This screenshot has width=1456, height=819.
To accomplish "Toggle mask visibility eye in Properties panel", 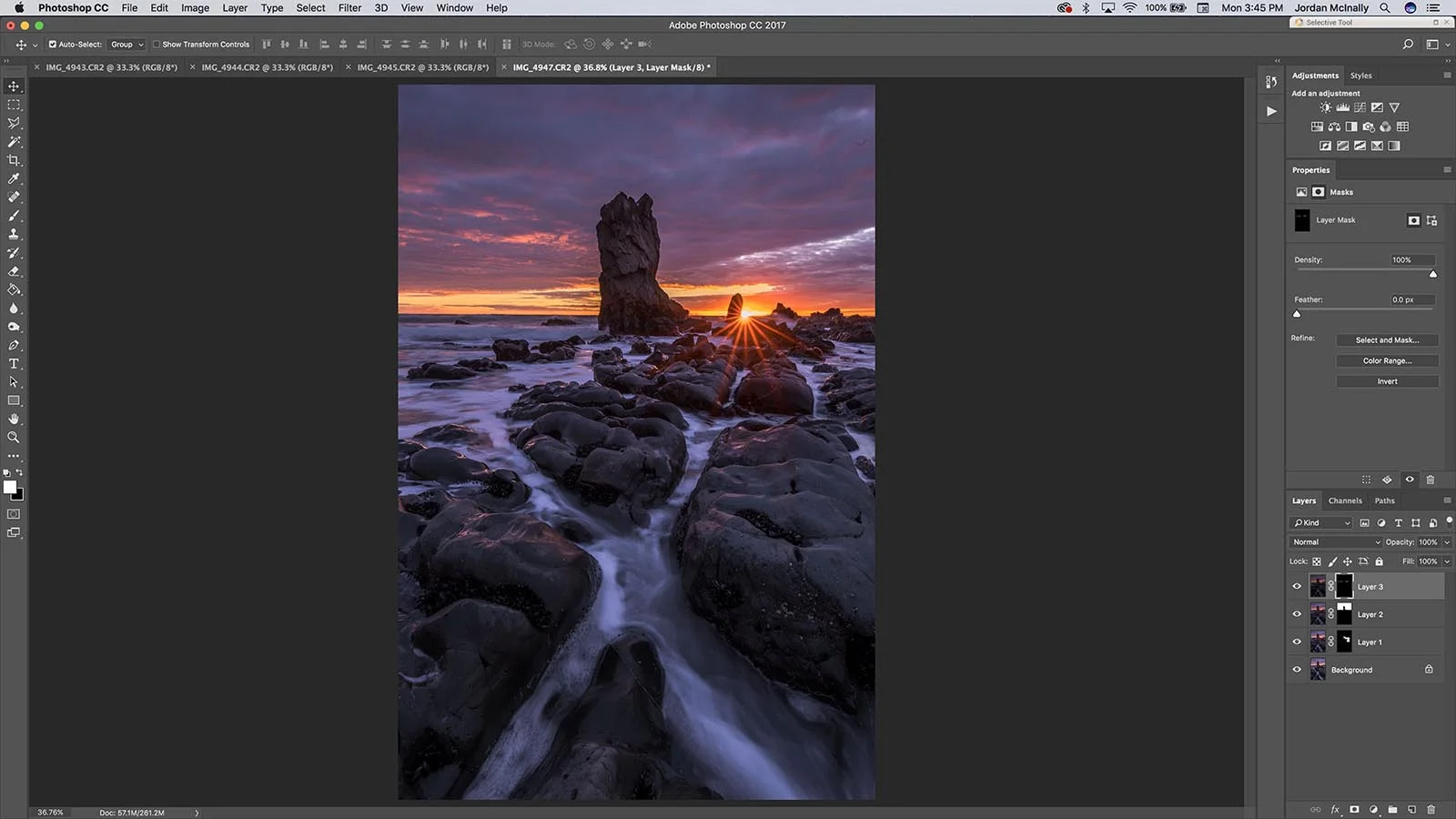I will pyautogui.click(x=1410, y=480).
